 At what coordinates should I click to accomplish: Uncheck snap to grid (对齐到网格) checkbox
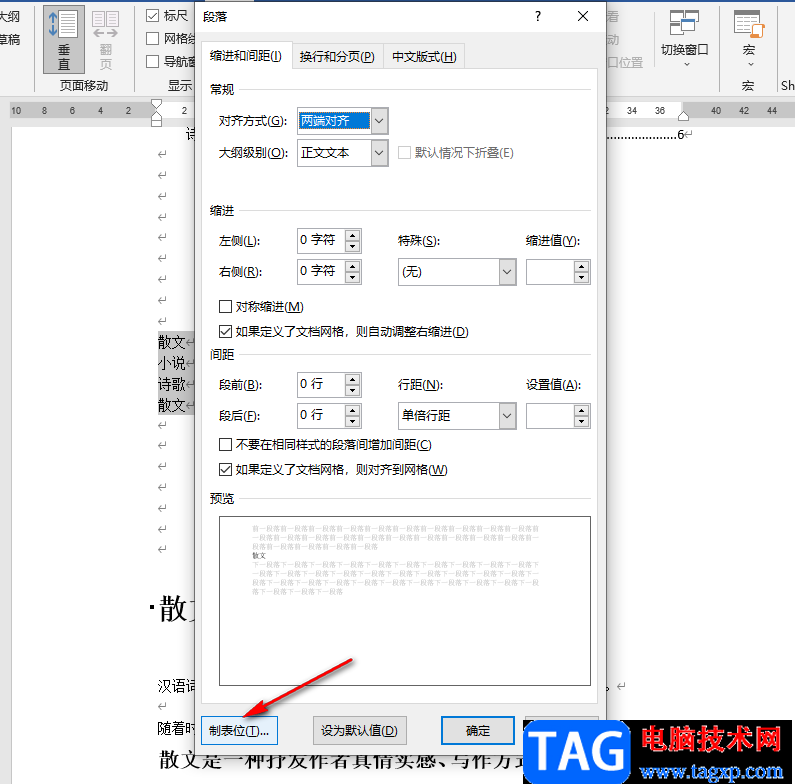pos(225,470)
